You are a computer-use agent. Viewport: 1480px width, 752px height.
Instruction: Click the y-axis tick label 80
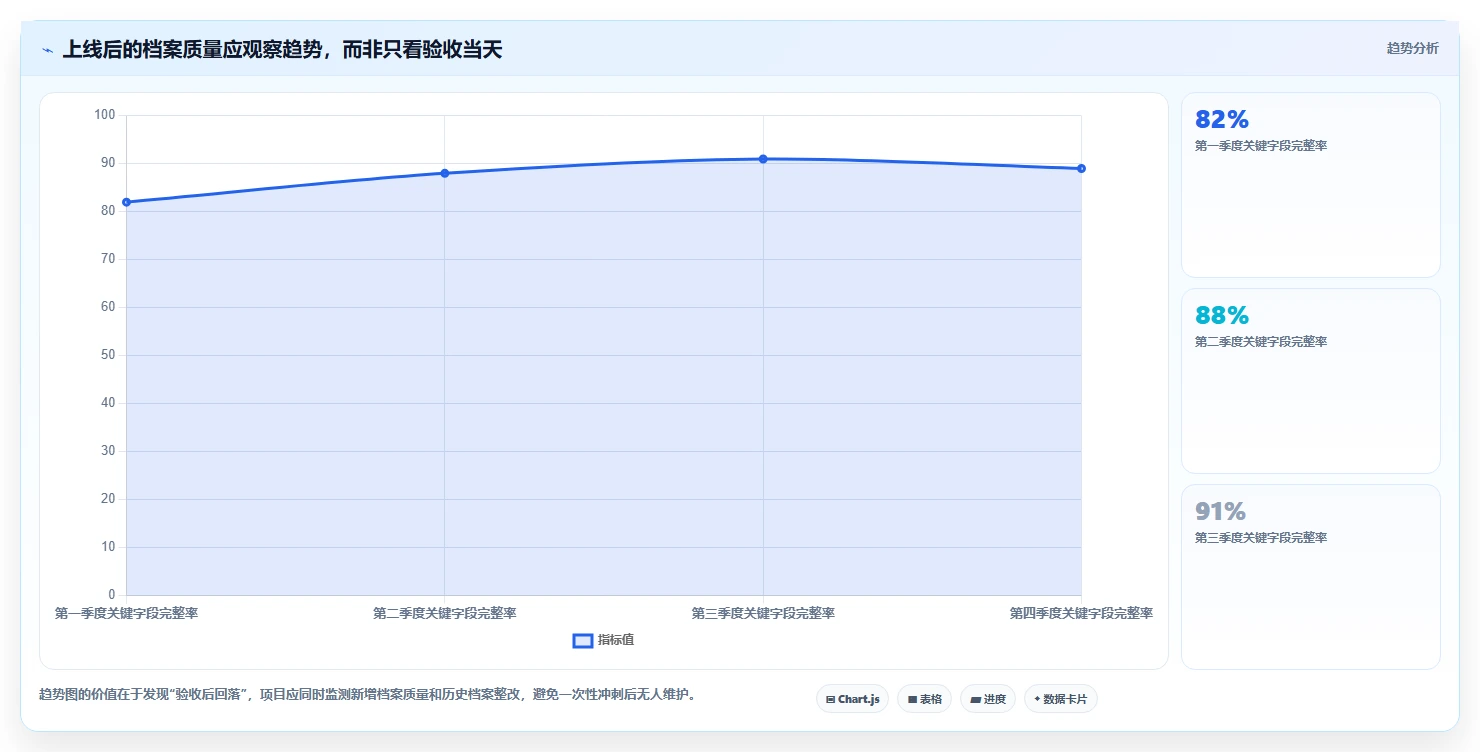pyautogui.click(x=109, y=211)
